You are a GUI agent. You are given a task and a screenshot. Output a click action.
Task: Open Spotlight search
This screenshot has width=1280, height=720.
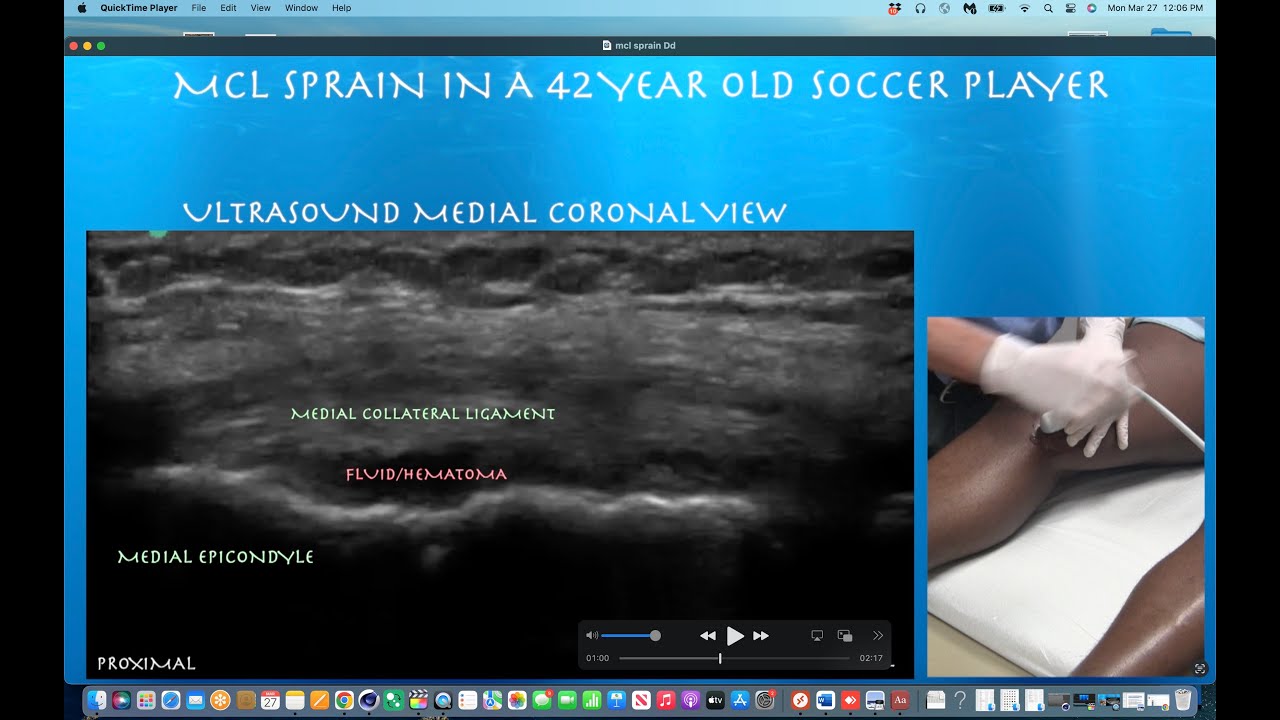1048,8
